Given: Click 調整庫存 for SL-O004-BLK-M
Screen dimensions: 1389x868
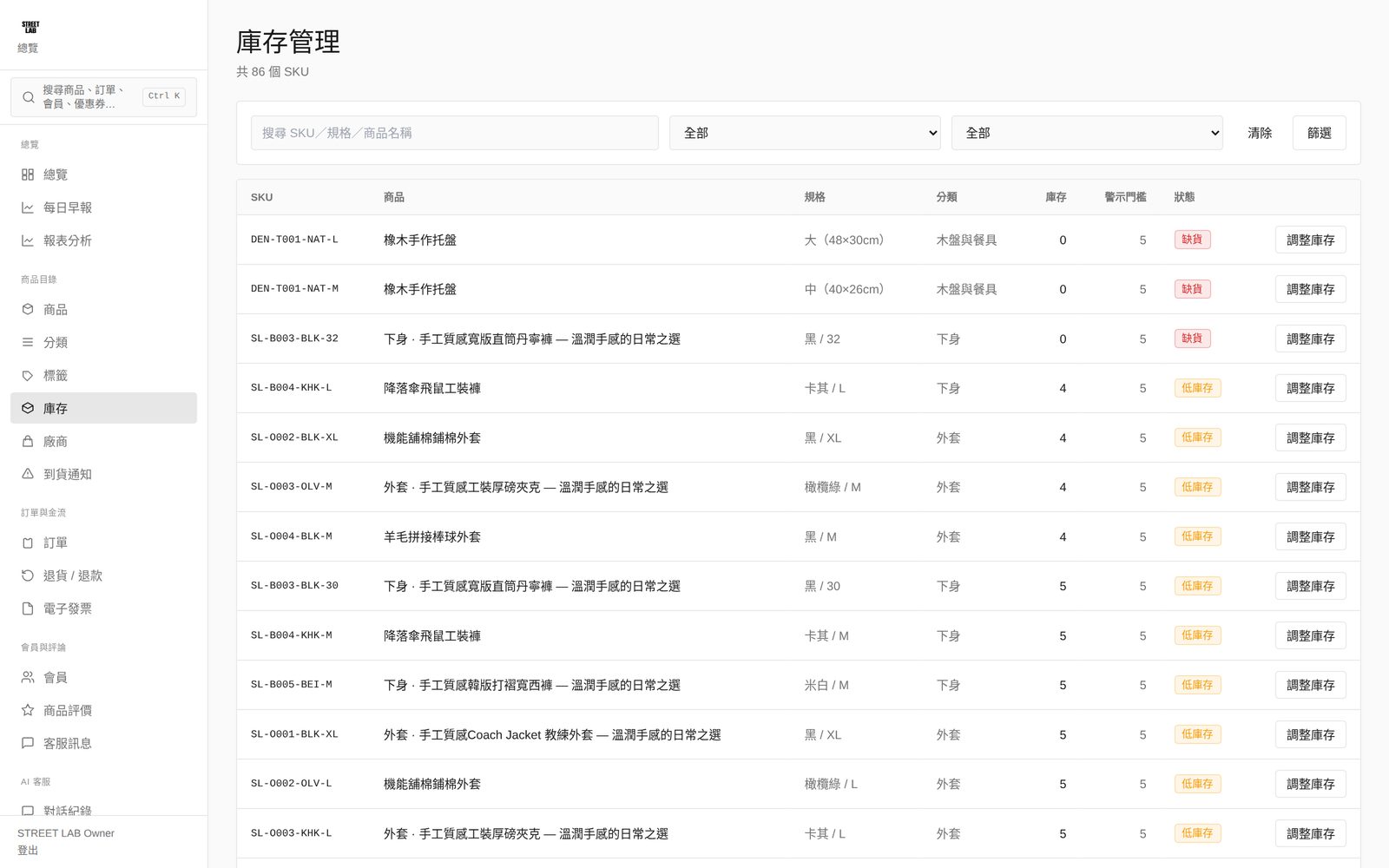Looking at the screenshot, I should (x=1310, y=536).
